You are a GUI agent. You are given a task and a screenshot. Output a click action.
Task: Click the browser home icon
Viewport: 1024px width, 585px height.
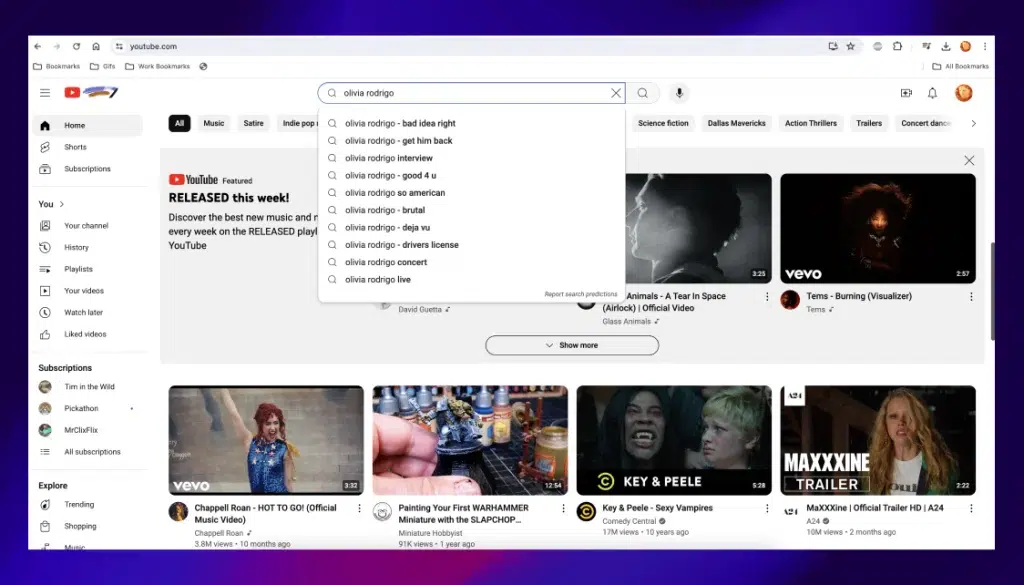(96, 46)
